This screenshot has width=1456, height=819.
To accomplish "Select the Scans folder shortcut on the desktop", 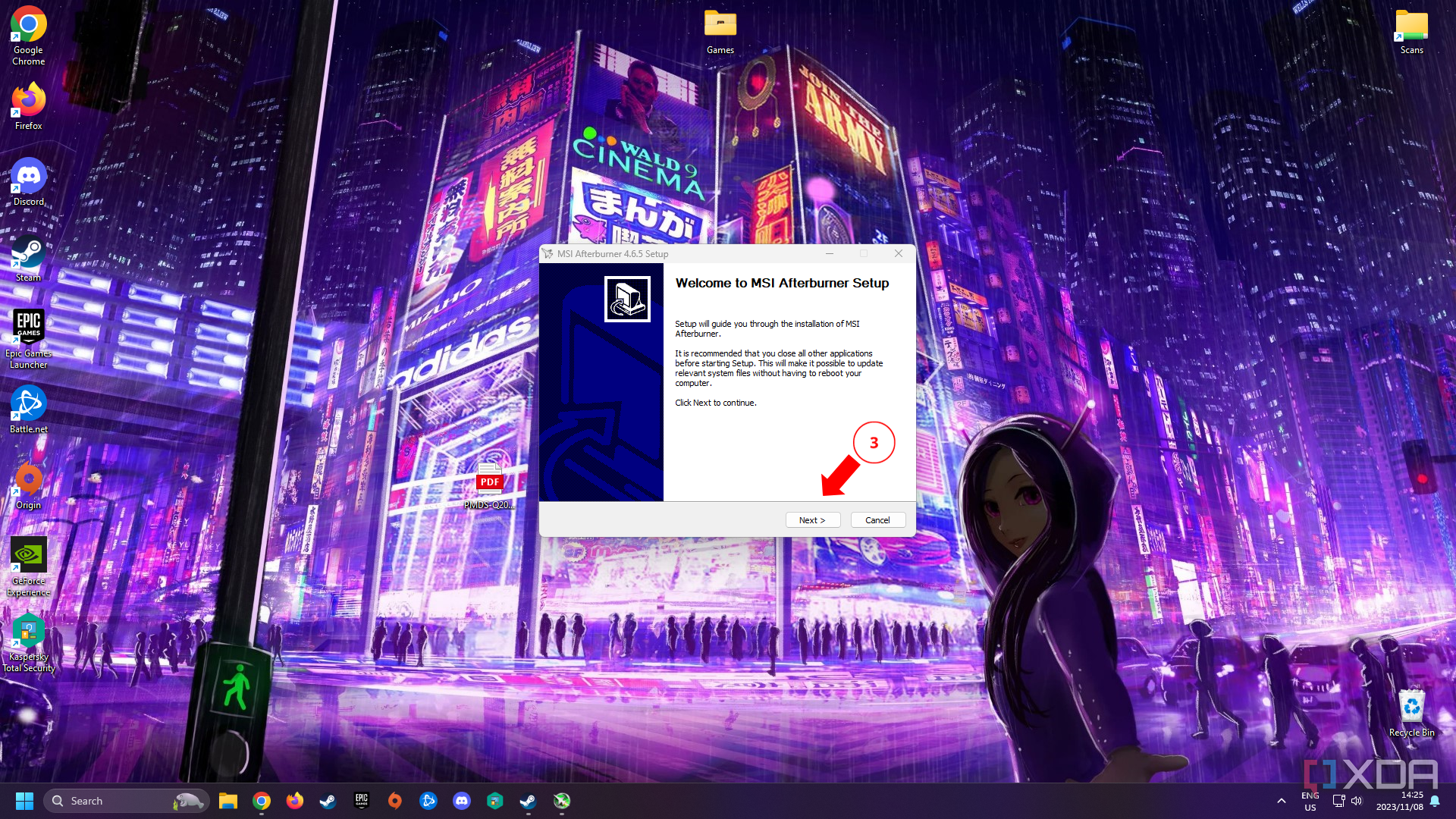I will coord(1411,32).
